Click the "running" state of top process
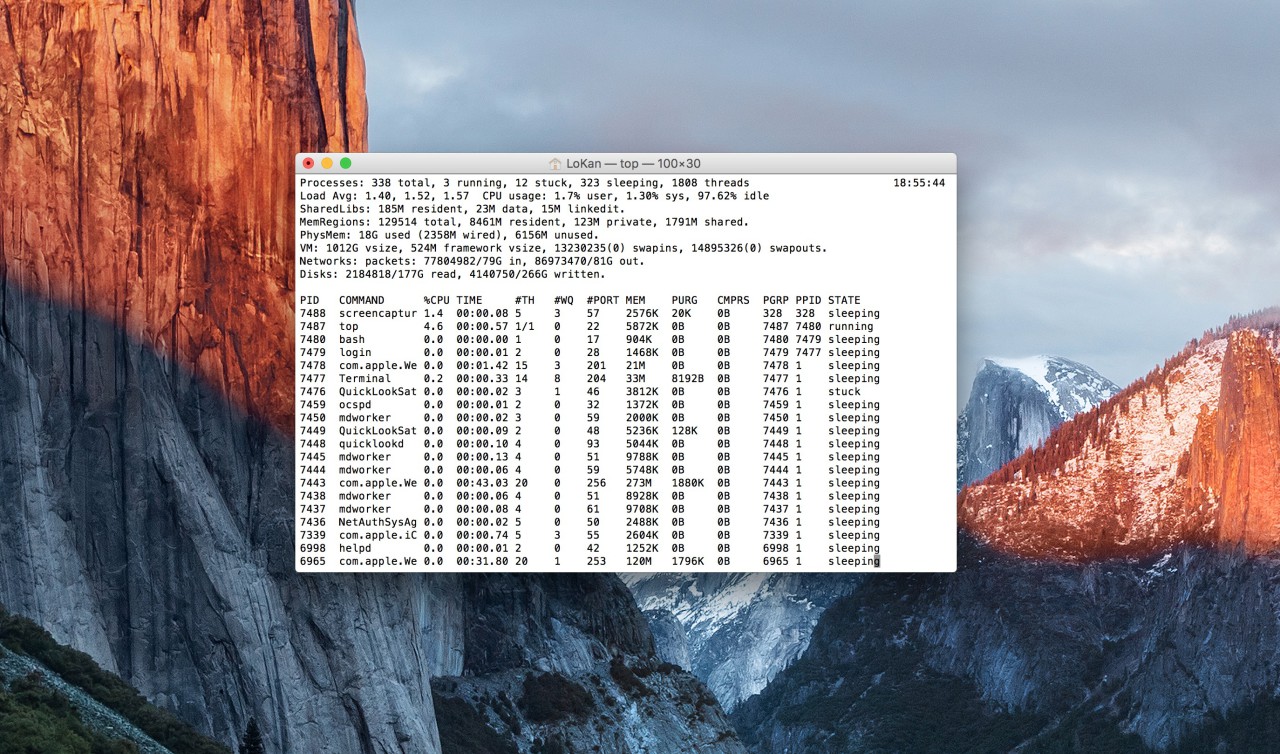 pyautogui.click(x=850, y=326)
